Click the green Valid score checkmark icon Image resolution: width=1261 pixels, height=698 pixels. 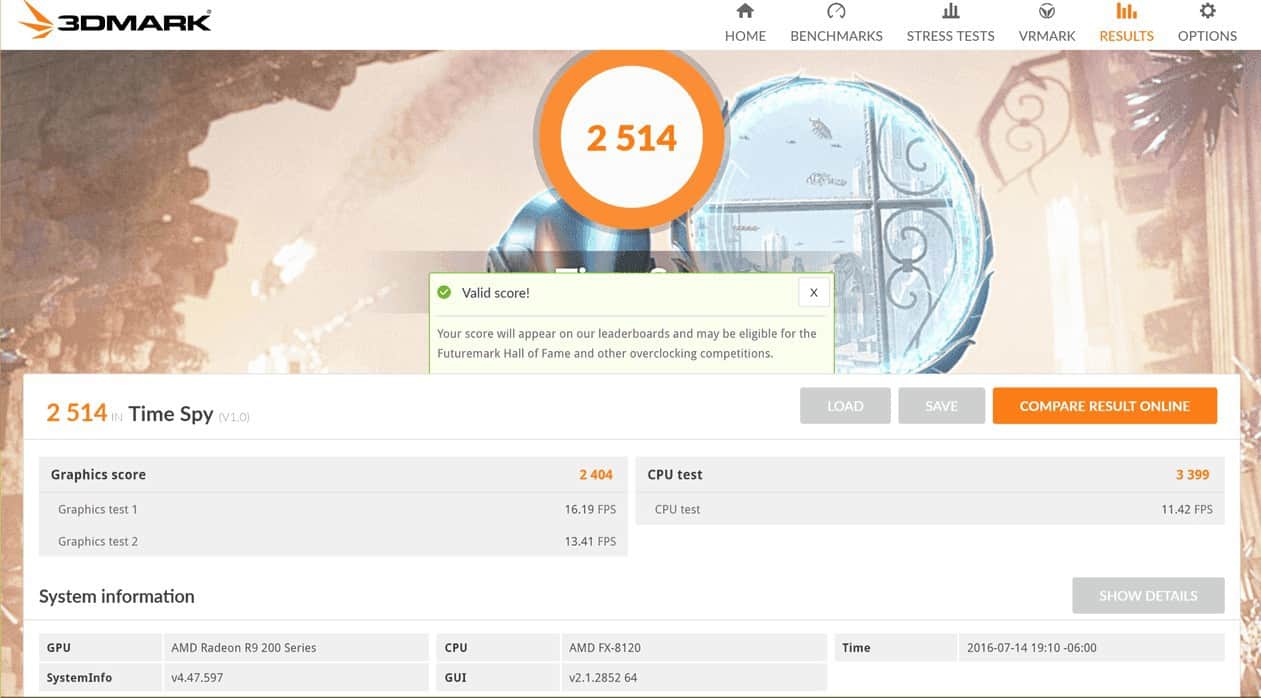[x=444, y=292]
